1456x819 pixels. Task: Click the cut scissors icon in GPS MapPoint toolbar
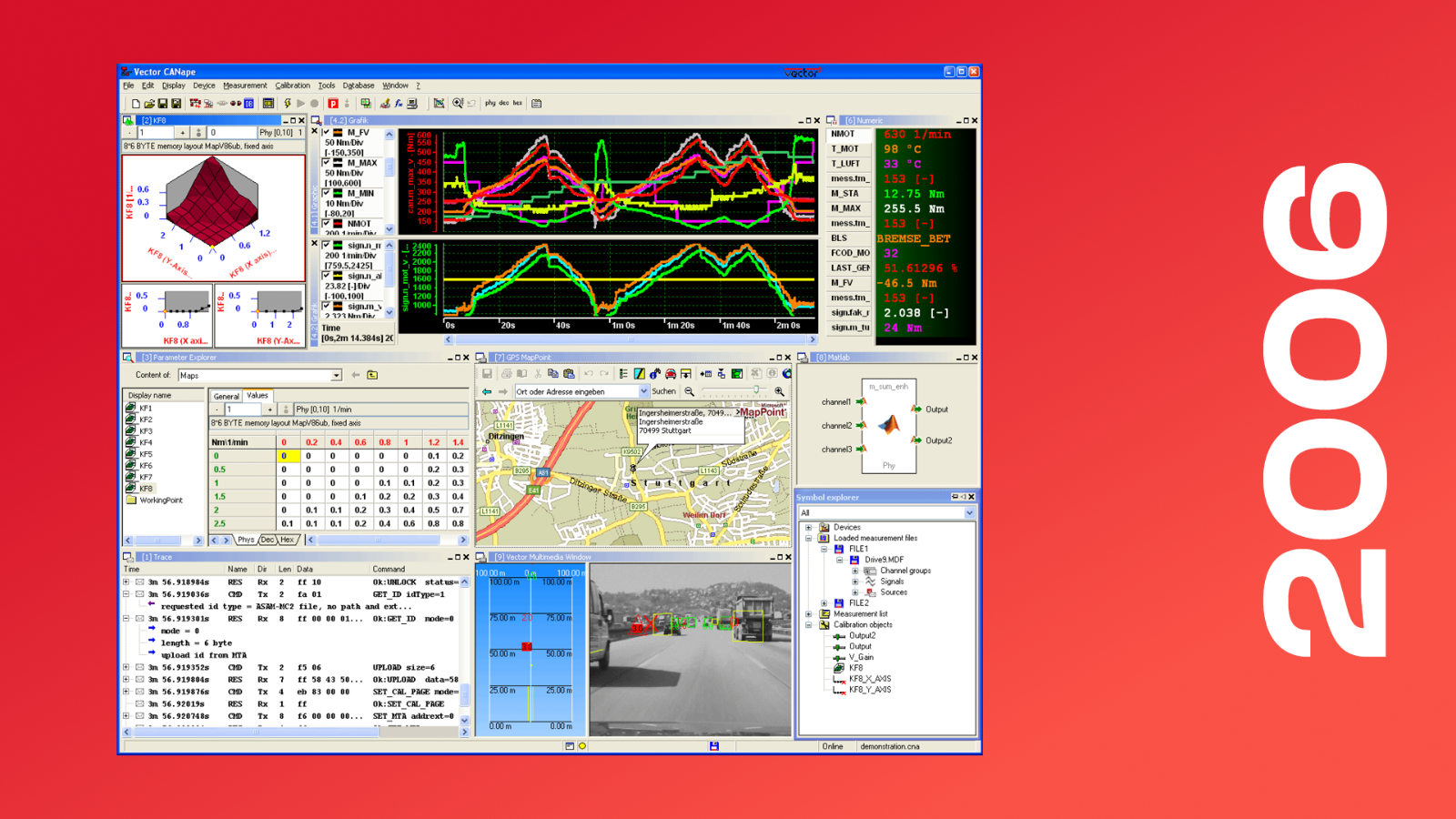(538, 374)
